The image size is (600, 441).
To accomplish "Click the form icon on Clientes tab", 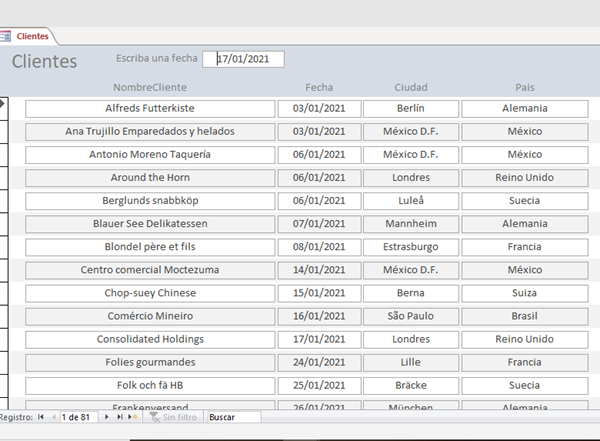I will (6, 36).
